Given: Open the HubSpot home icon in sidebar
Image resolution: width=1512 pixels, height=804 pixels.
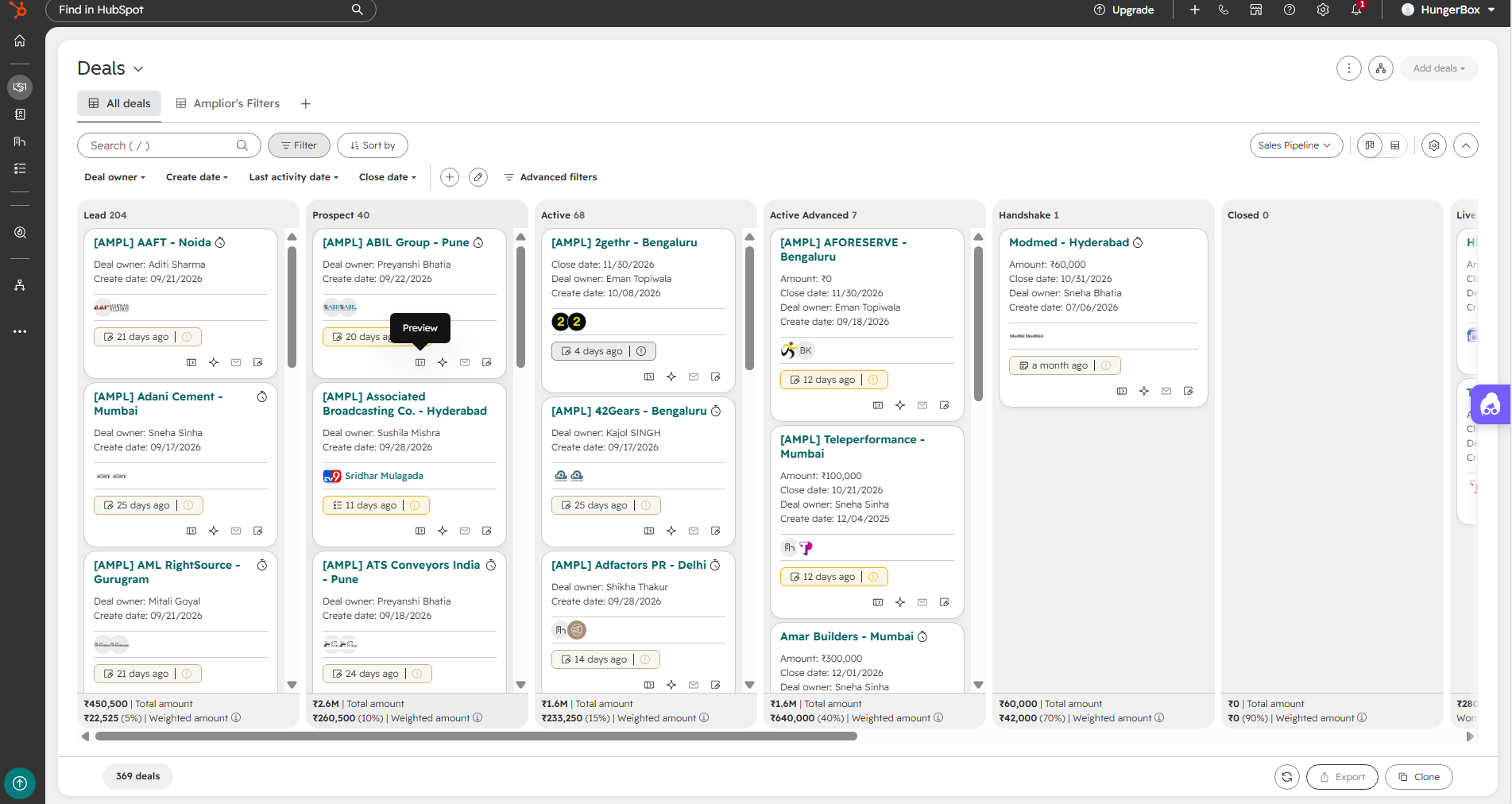Looking at the screenshot, I should [x=20, y=41].
